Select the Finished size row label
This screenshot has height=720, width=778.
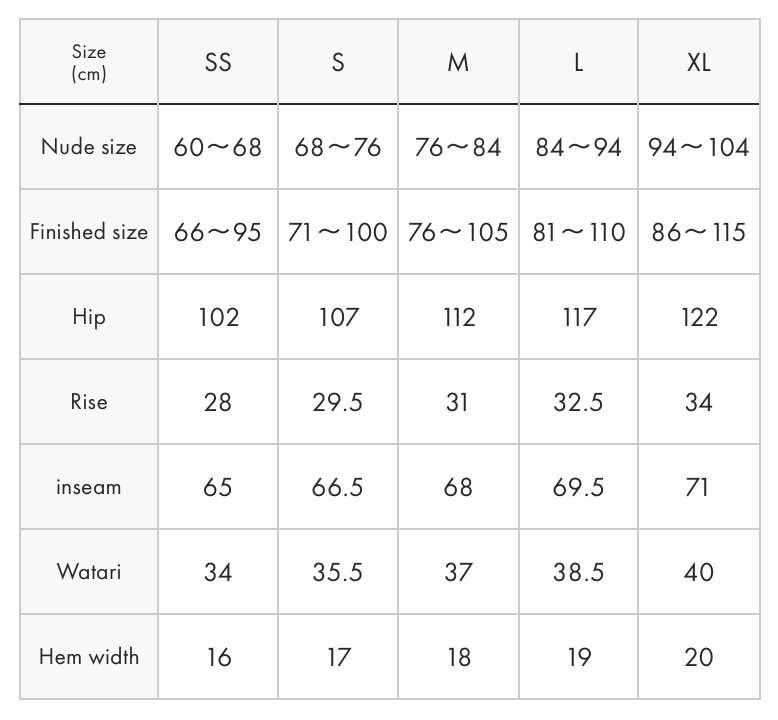tap(89, 232)
